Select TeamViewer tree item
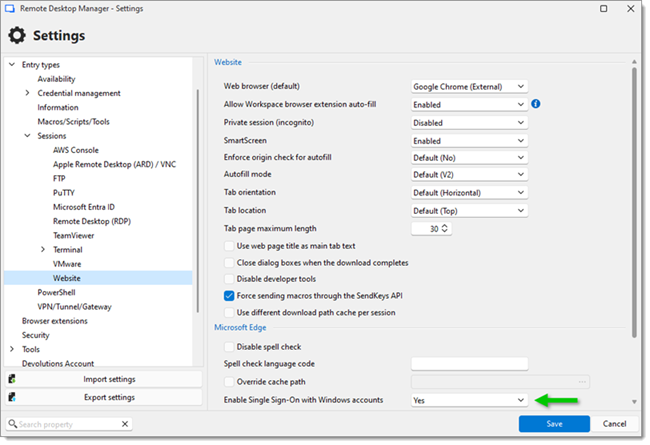 (73, 235)
